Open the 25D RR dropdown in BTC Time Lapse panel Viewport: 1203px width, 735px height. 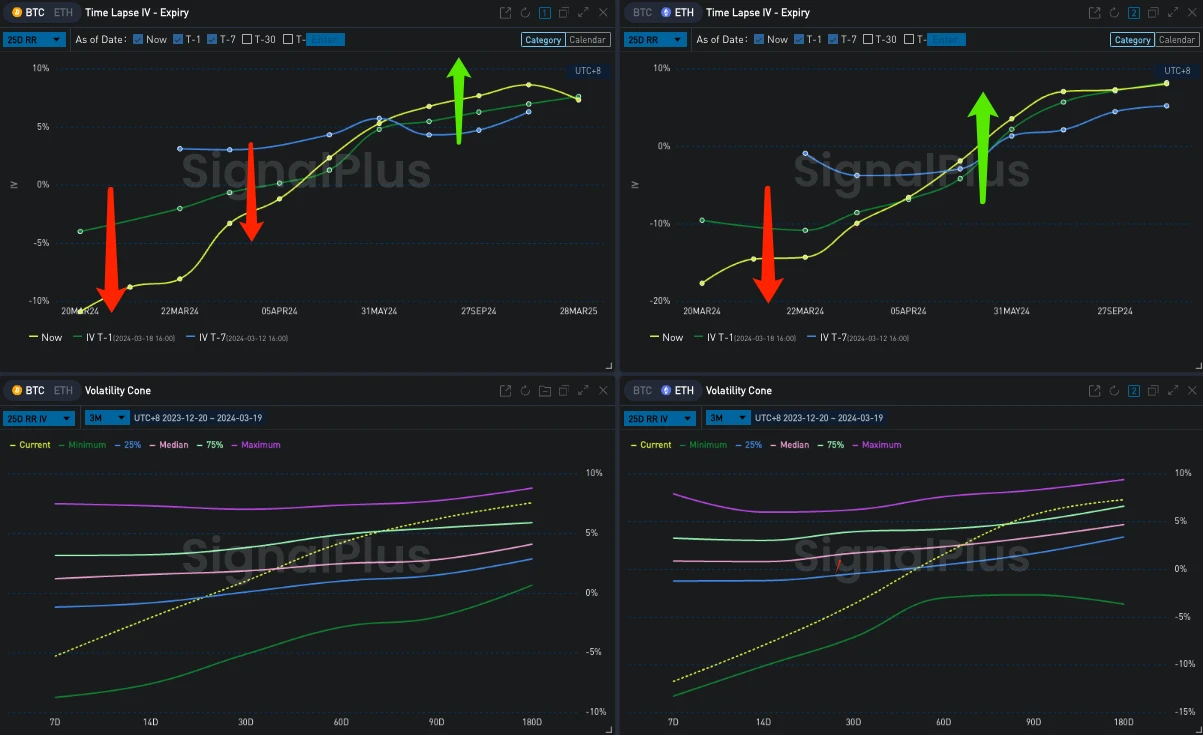click(36, 40)
